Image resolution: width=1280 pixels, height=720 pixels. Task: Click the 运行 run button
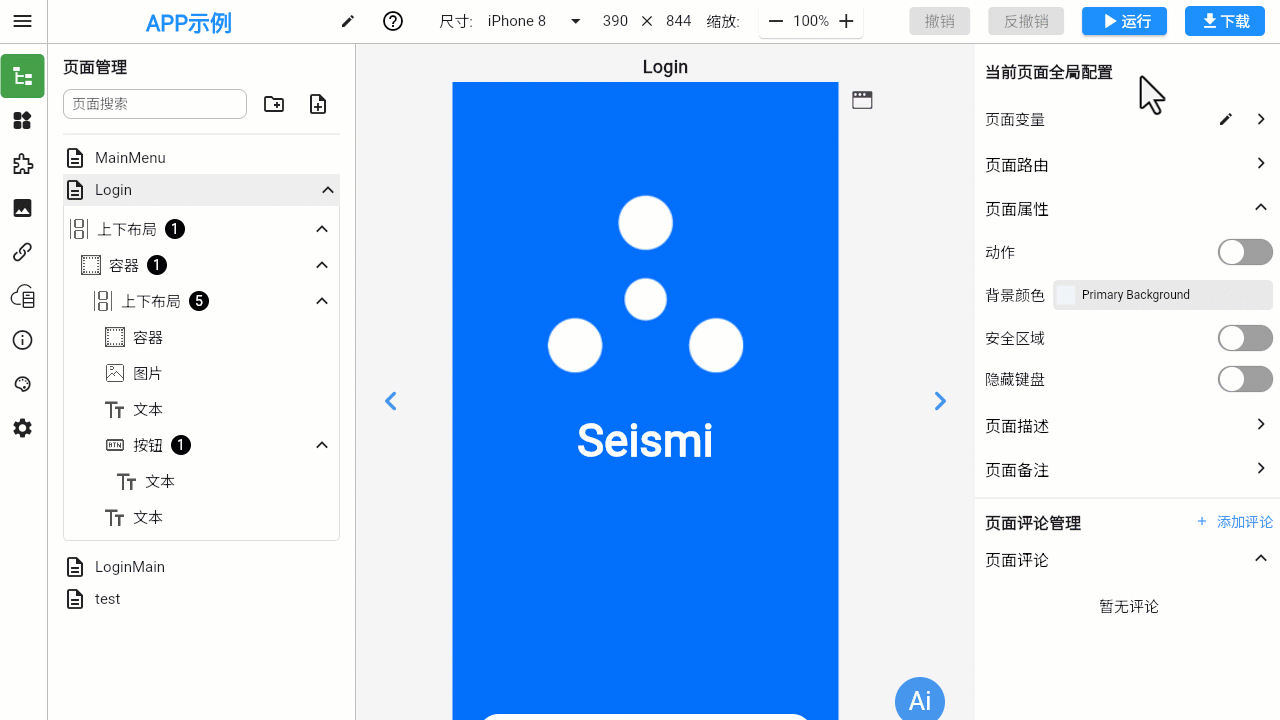tap(1125, 21)
